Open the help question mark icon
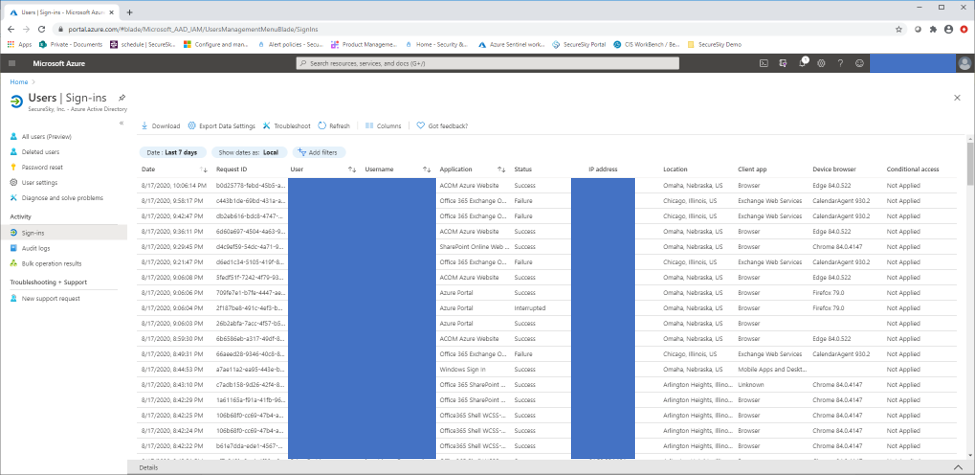Screen dimensions: 975x475 coord(840,63)
